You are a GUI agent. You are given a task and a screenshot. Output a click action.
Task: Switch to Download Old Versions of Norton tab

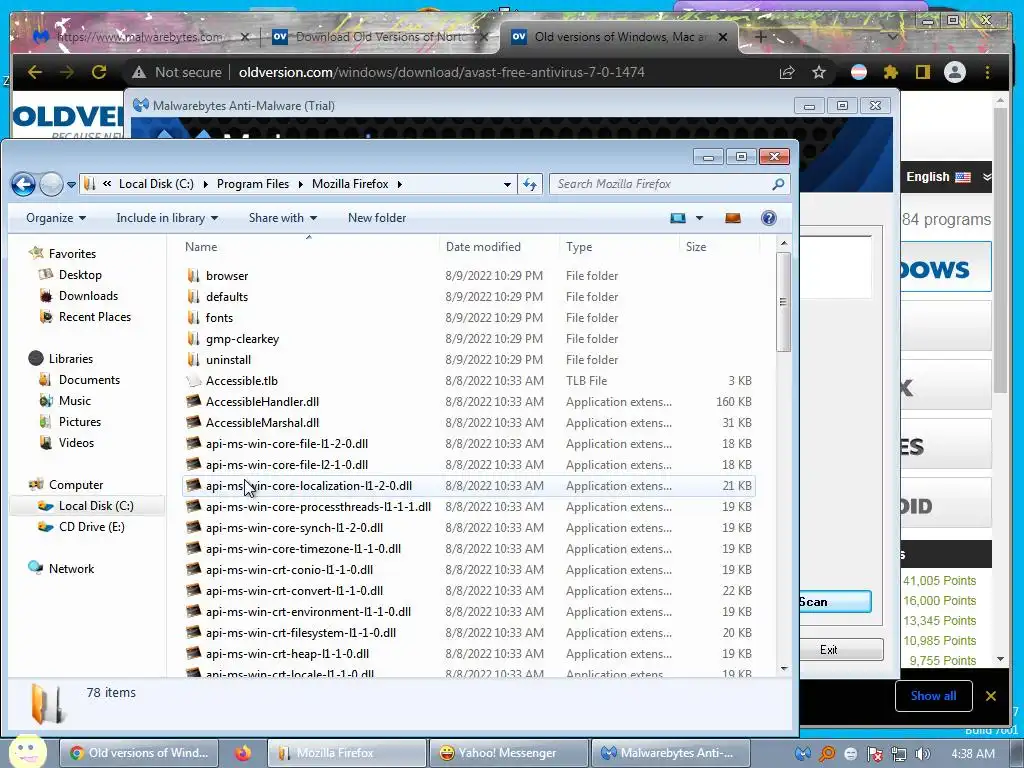click(x=380, y=37)
